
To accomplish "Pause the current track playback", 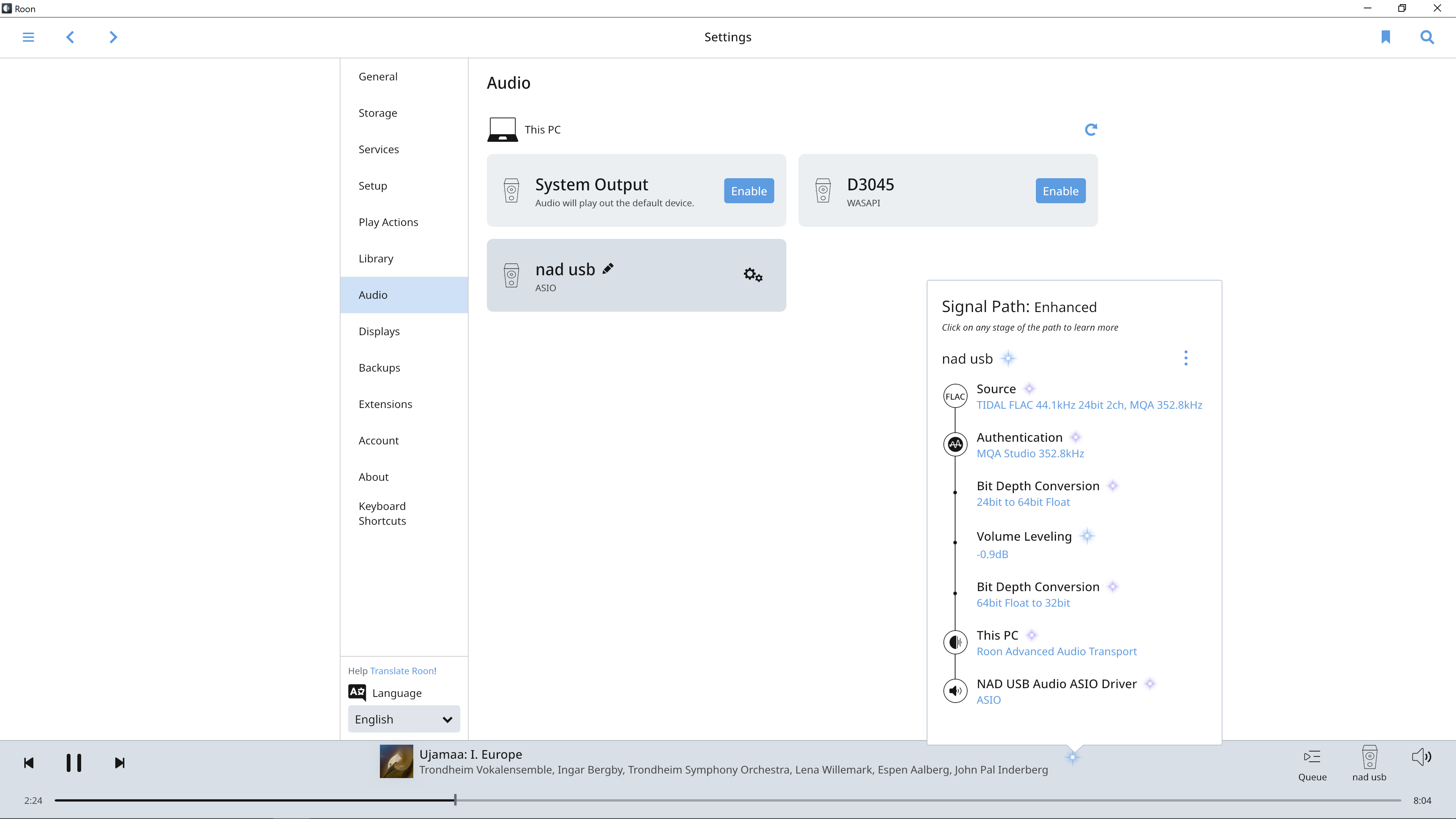I will [x=74, y=763].
